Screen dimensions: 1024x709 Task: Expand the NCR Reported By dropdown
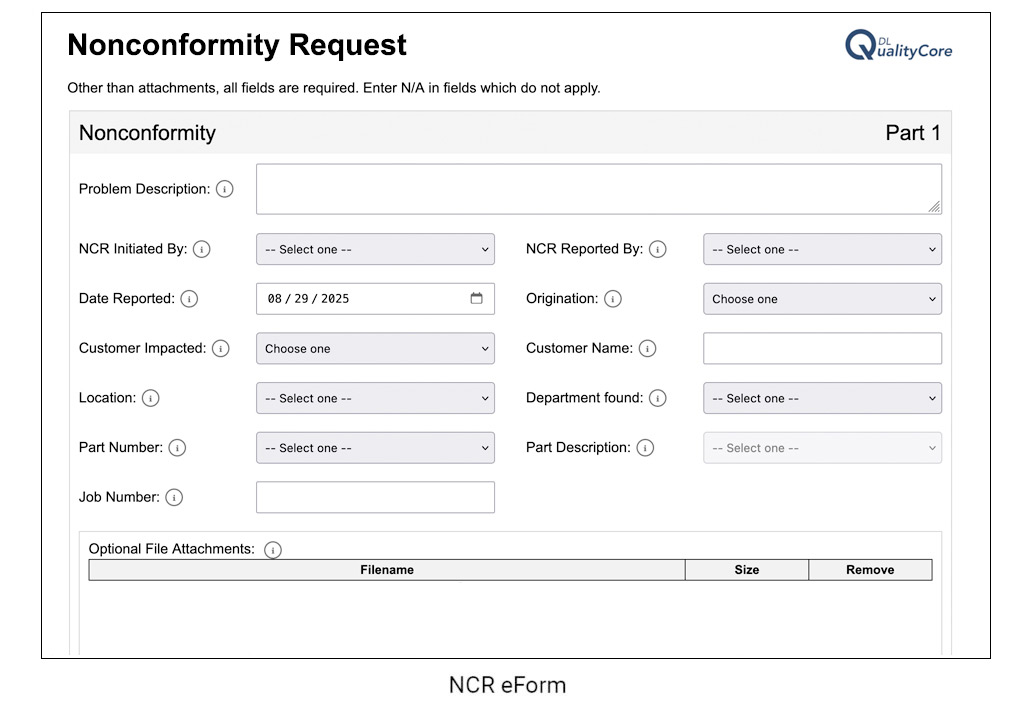[822, 249]
